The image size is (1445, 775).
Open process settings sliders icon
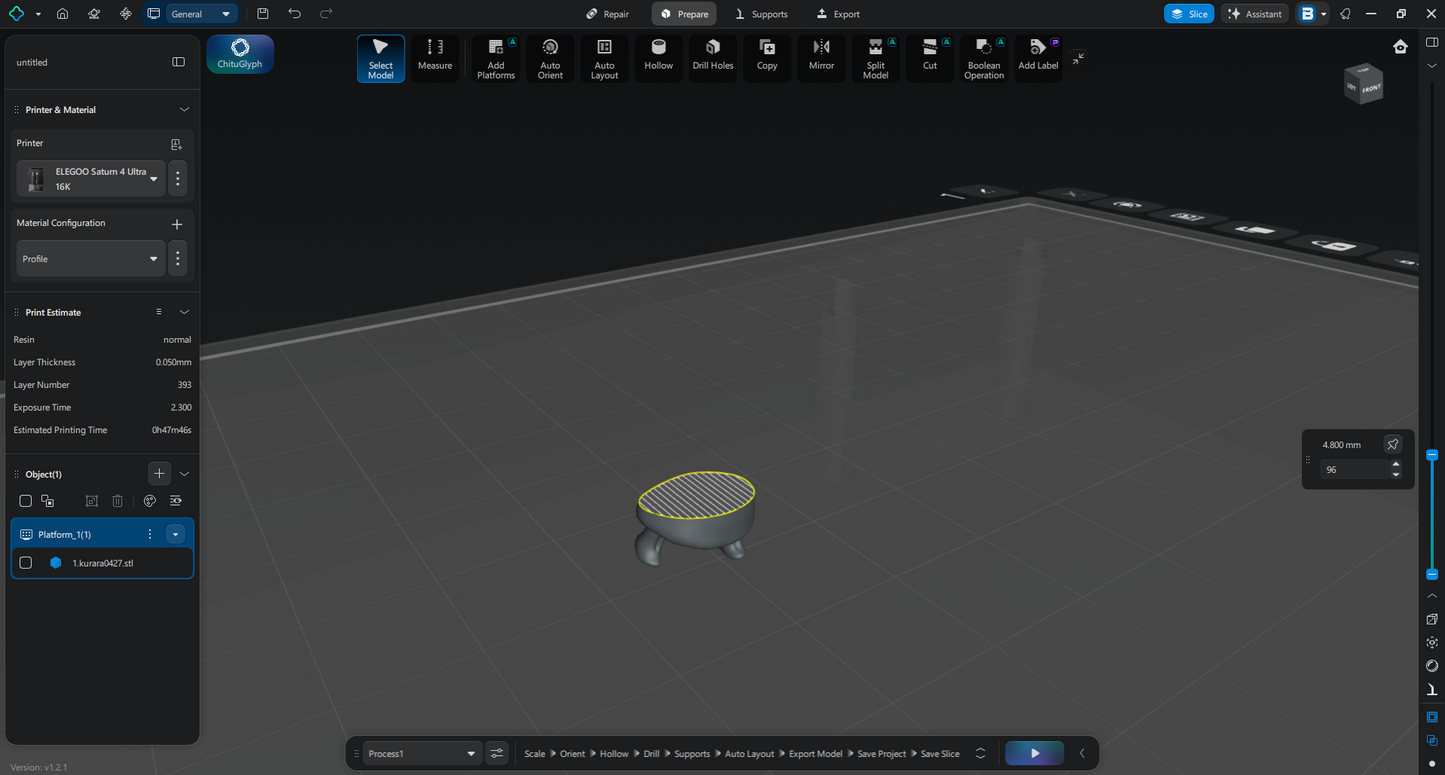click(x=497, y=754)
